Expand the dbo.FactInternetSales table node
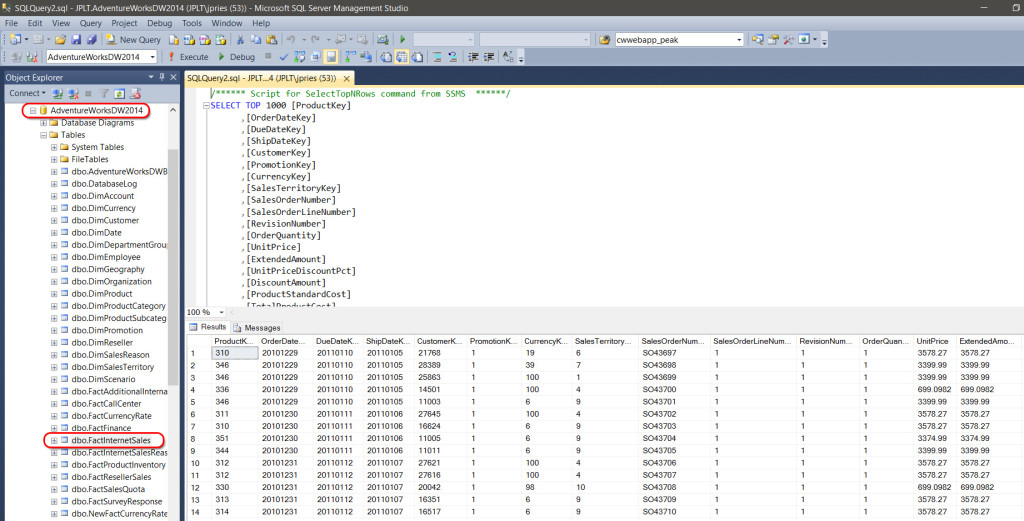The image size is (1024, 521). click(54, 440)
